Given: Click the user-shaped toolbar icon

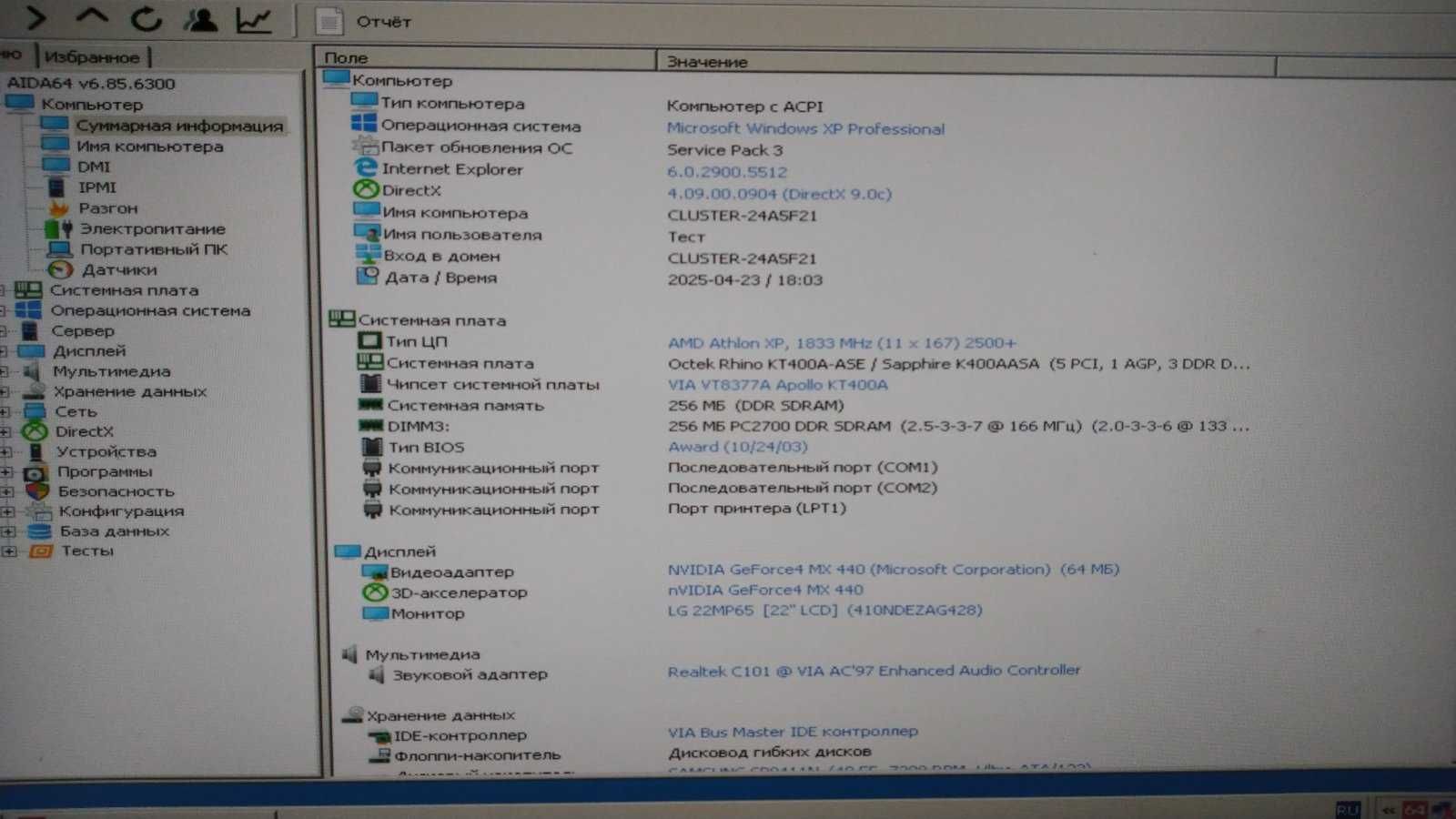Looking at the screenshot, I should (x=200, y=19).
